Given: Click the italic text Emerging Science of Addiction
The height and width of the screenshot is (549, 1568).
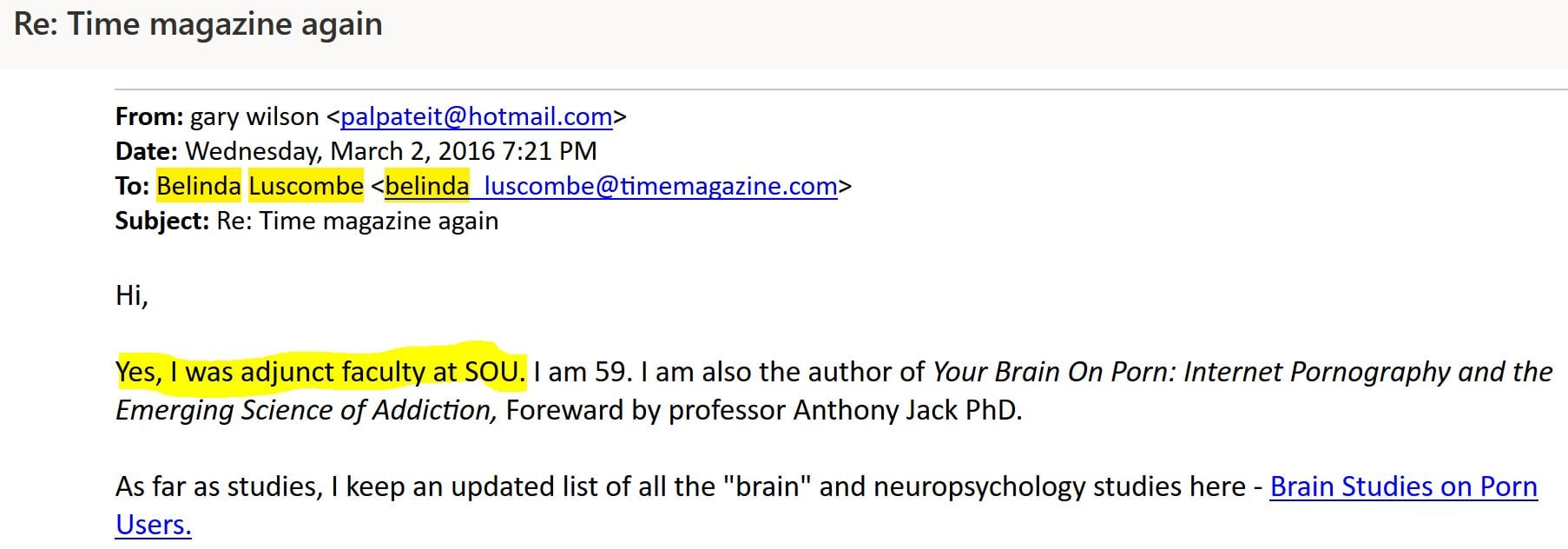Looking at the screenshot, I should (306, 410).
